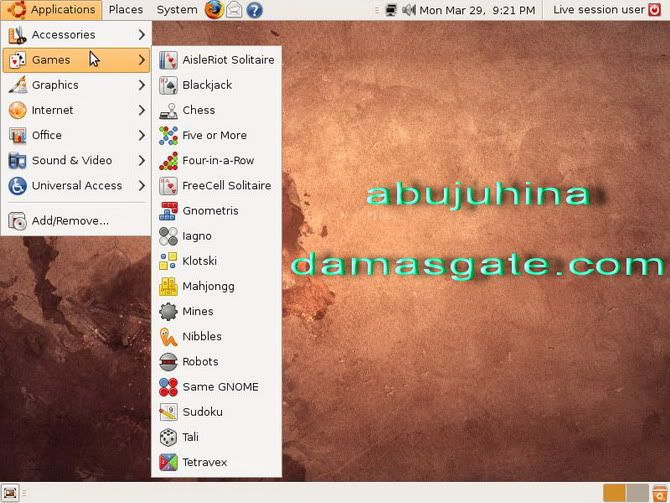This screenshot has width=670, height=503.
Task: Expand the Accessories submenu arrow
Action: point(142,35)
